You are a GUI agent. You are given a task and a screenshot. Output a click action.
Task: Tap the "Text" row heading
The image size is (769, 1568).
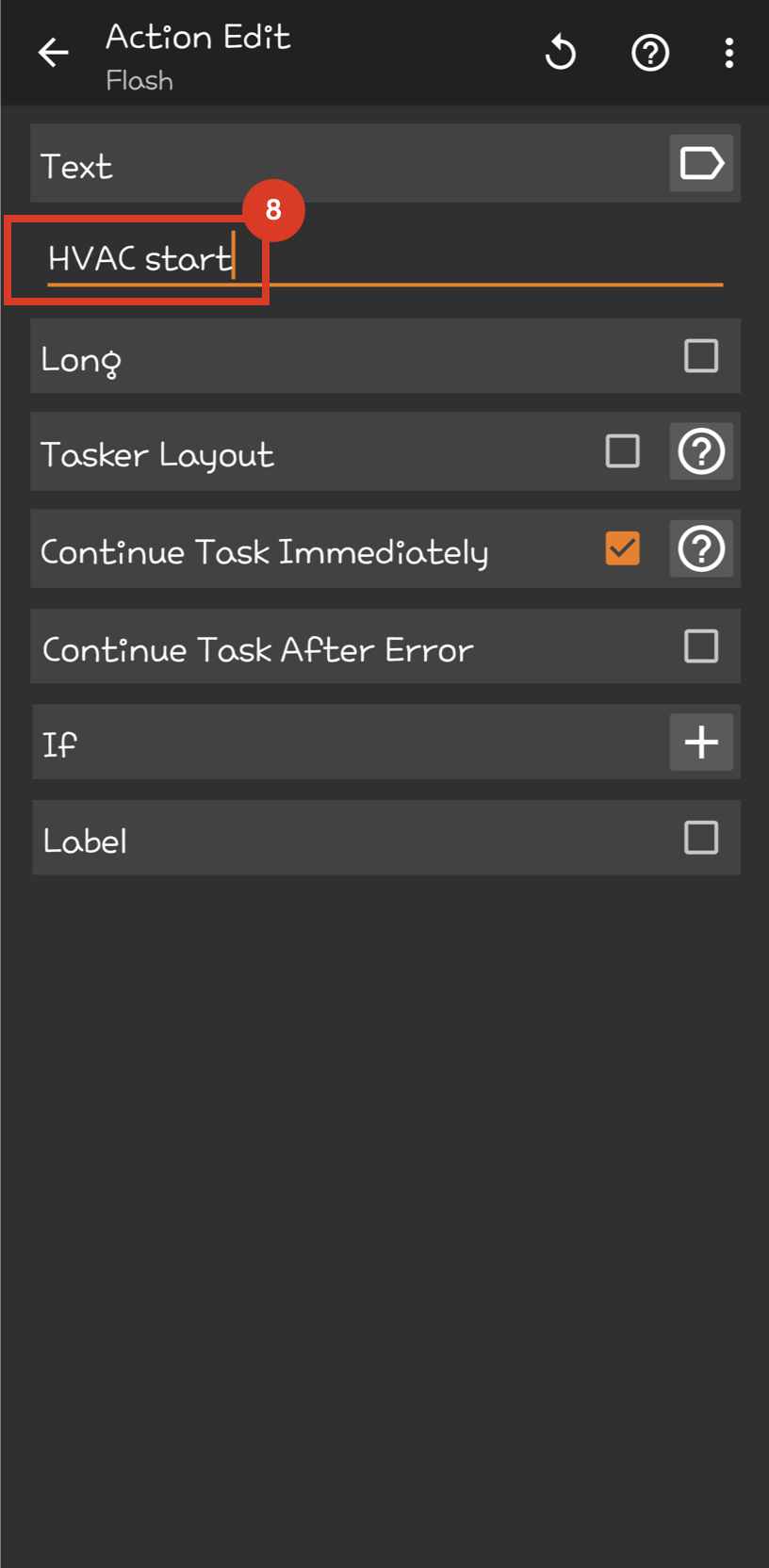click(x=77, y=167)
